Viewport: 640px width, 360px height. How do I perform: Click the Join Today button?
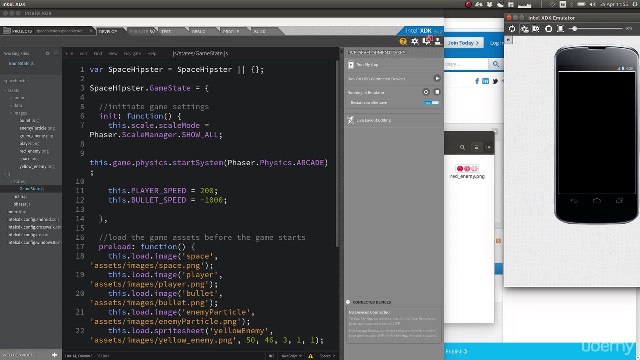pyautogui.click(x=463, y=43)
